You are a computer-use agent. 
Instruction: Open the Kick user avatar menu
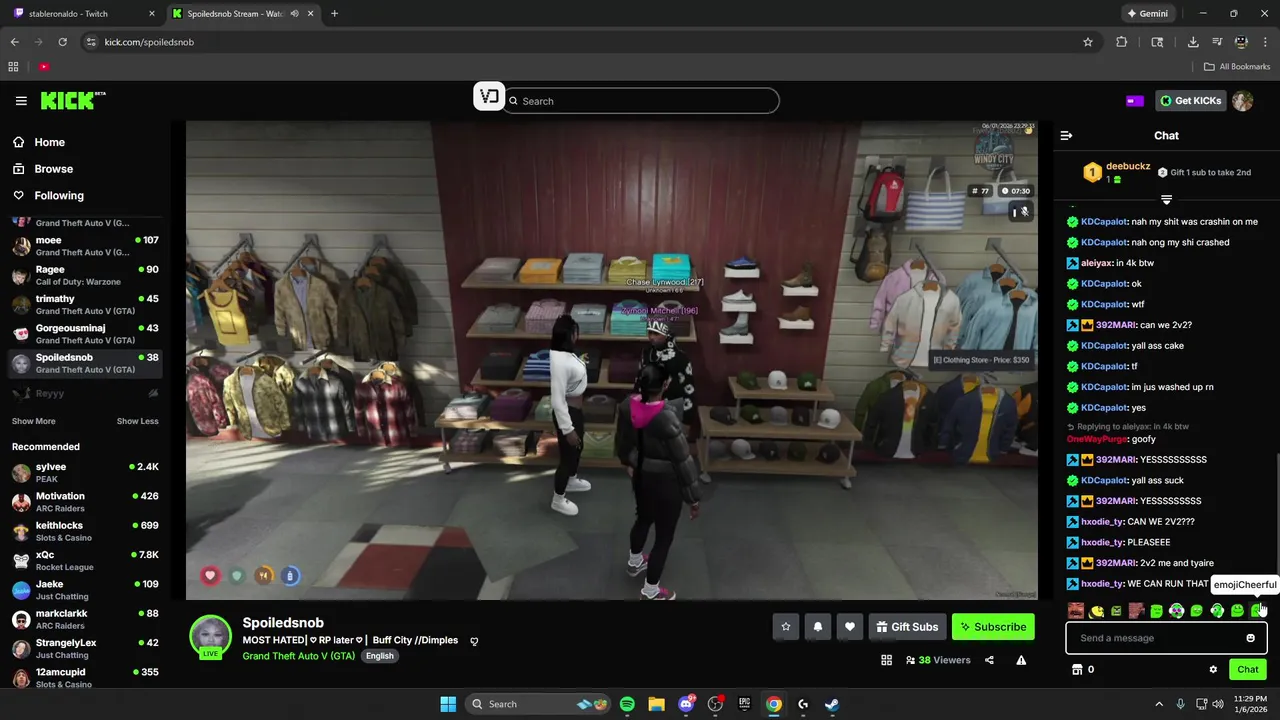pyautogui.click(x=1242, y=101)
